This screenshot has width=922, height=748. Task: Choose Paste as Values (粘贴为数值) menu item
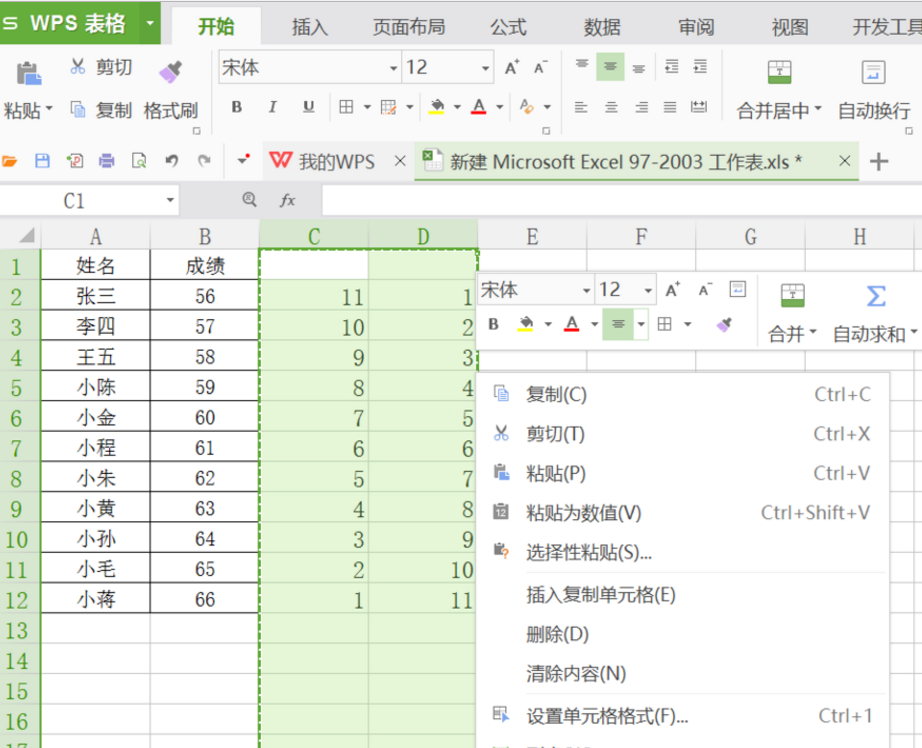(x=682, y=513)
